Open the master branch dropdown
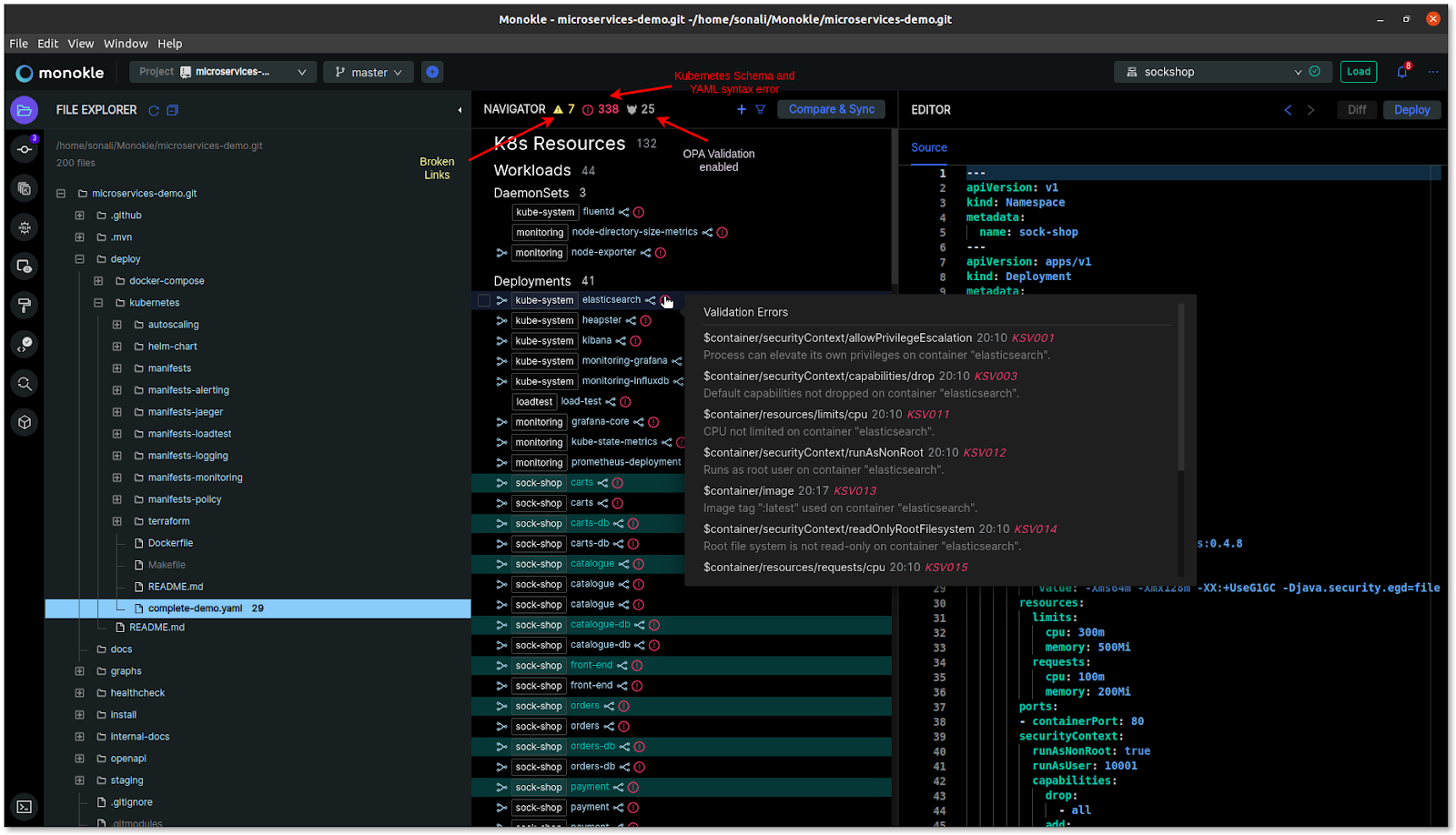 [369, 72]
